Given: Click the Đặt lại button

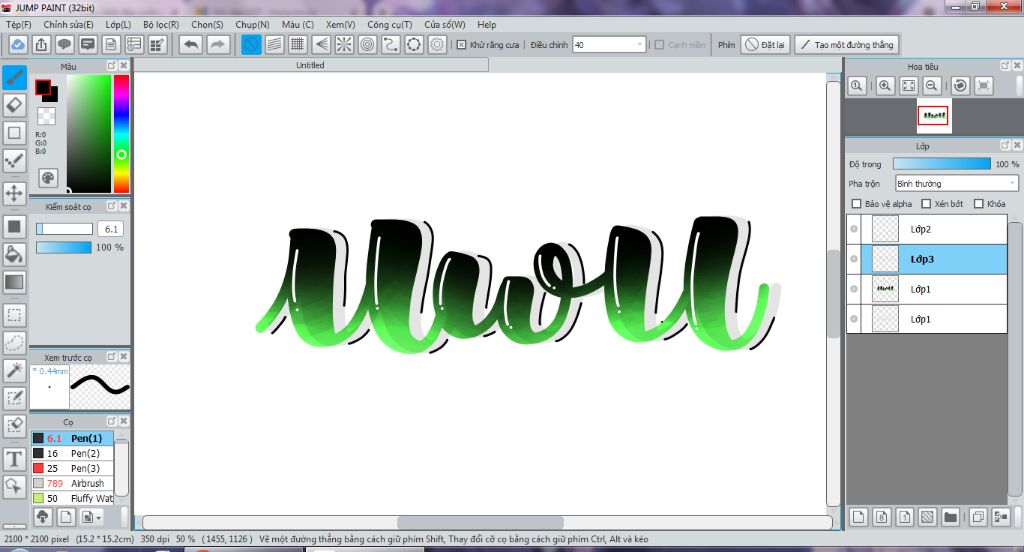Looking at the screenshot, I should point(765,44).
